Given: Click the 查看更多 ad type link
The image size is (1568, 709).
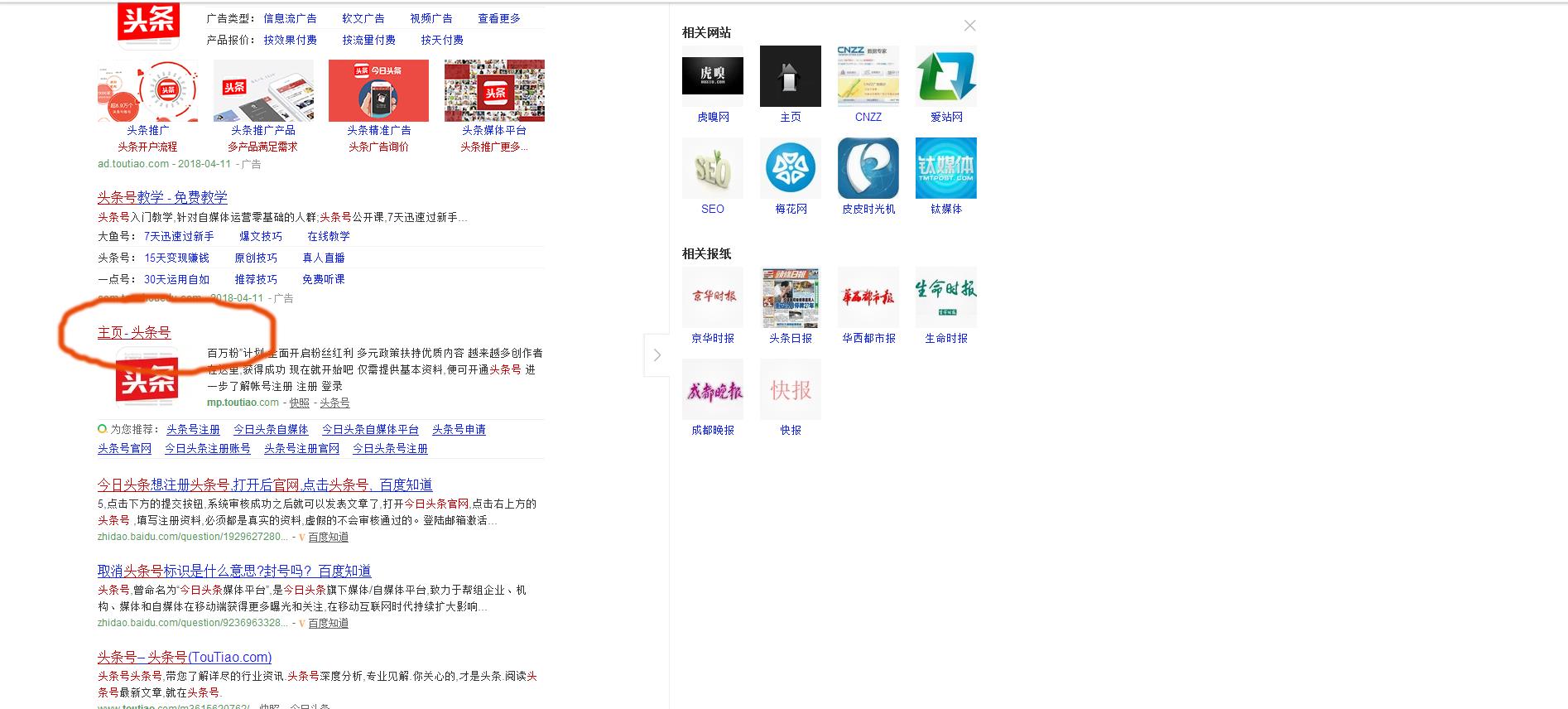Looking at the screenshot, I should click(498, 18).
